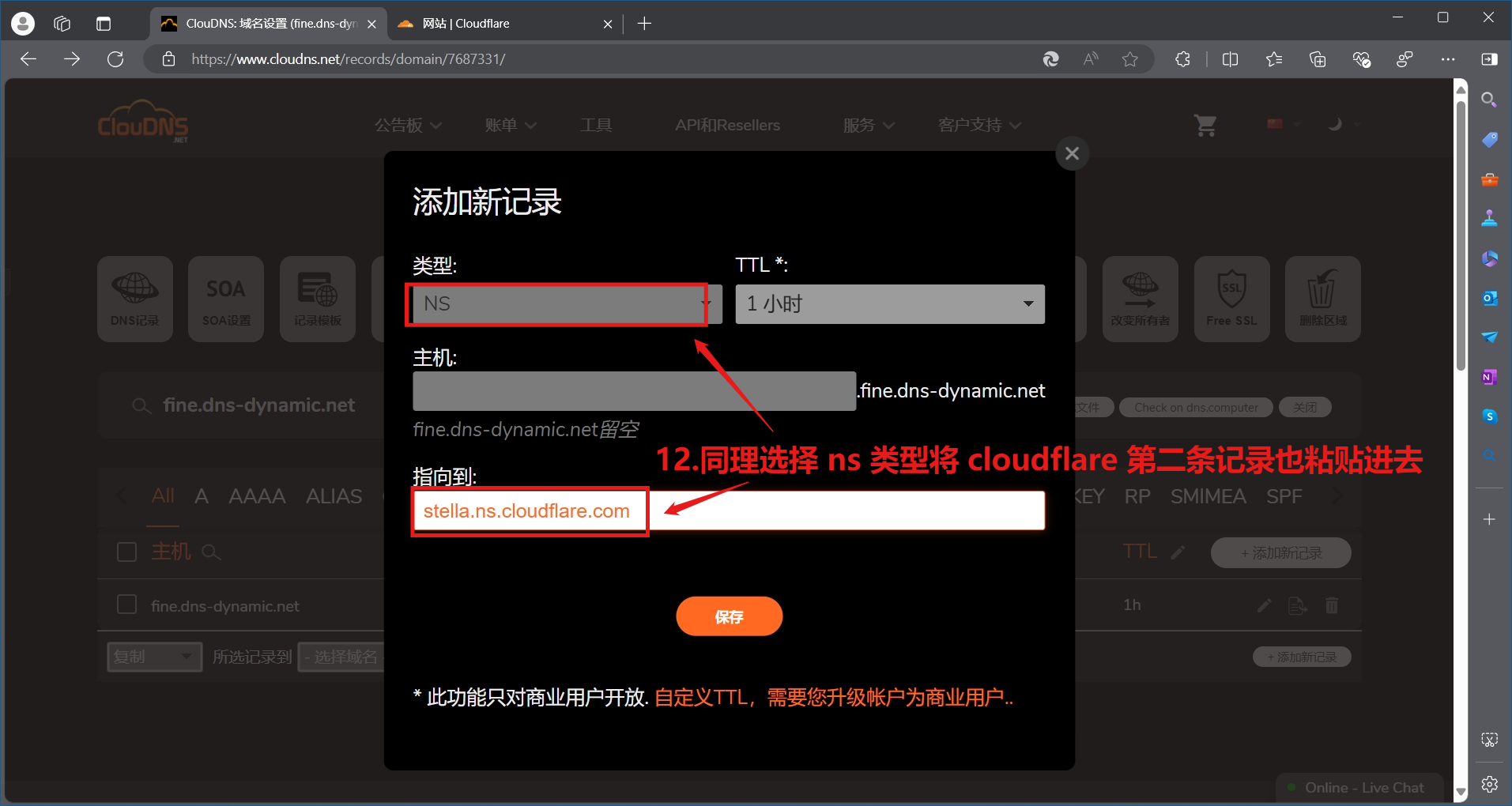This screenshot has width=1512, height=806.
Task: Open the Collections icon in toolbar
Action: pyautogui.click(x=1318, y=59)
